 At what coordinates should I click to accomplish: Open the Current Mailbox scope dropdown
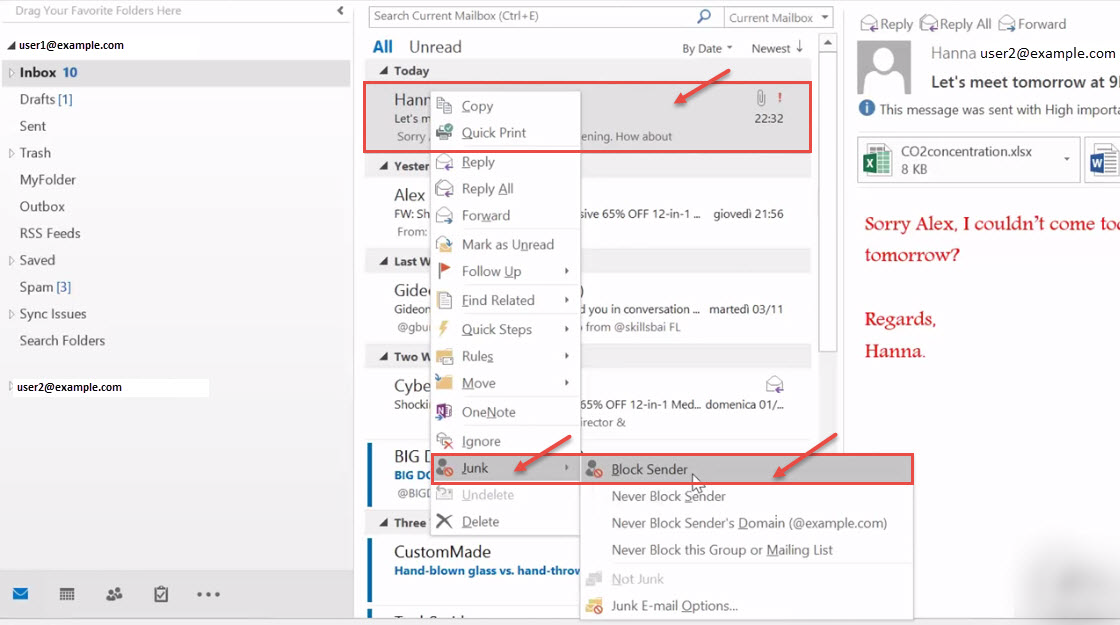click(x=778, y=17)
